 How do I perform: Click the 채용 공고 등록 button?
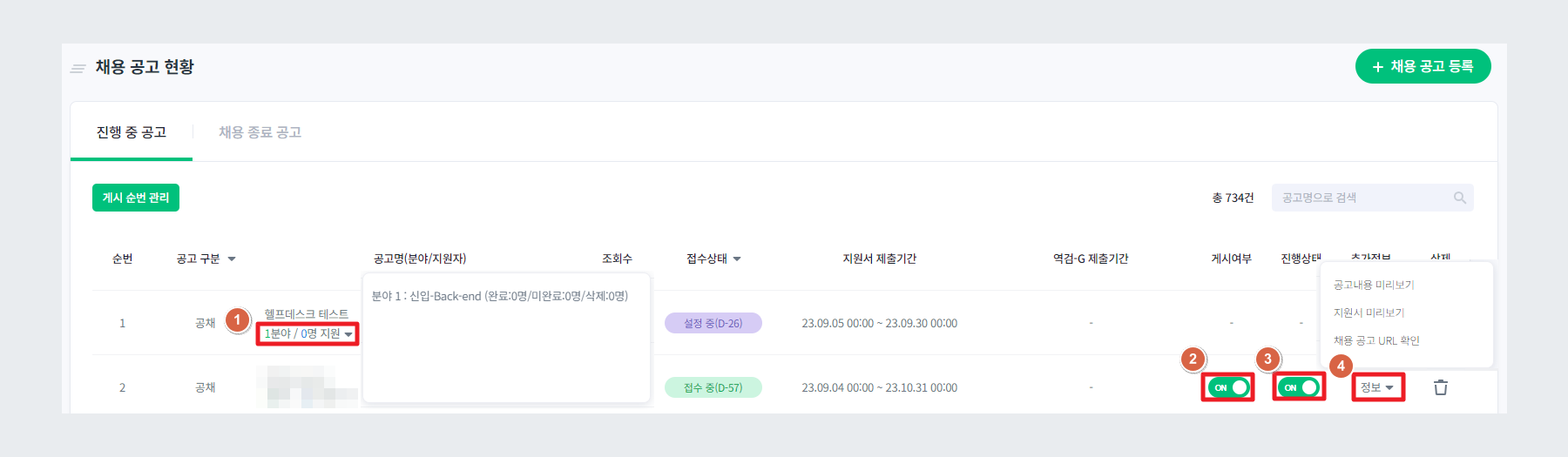(x=1423, y=66)
